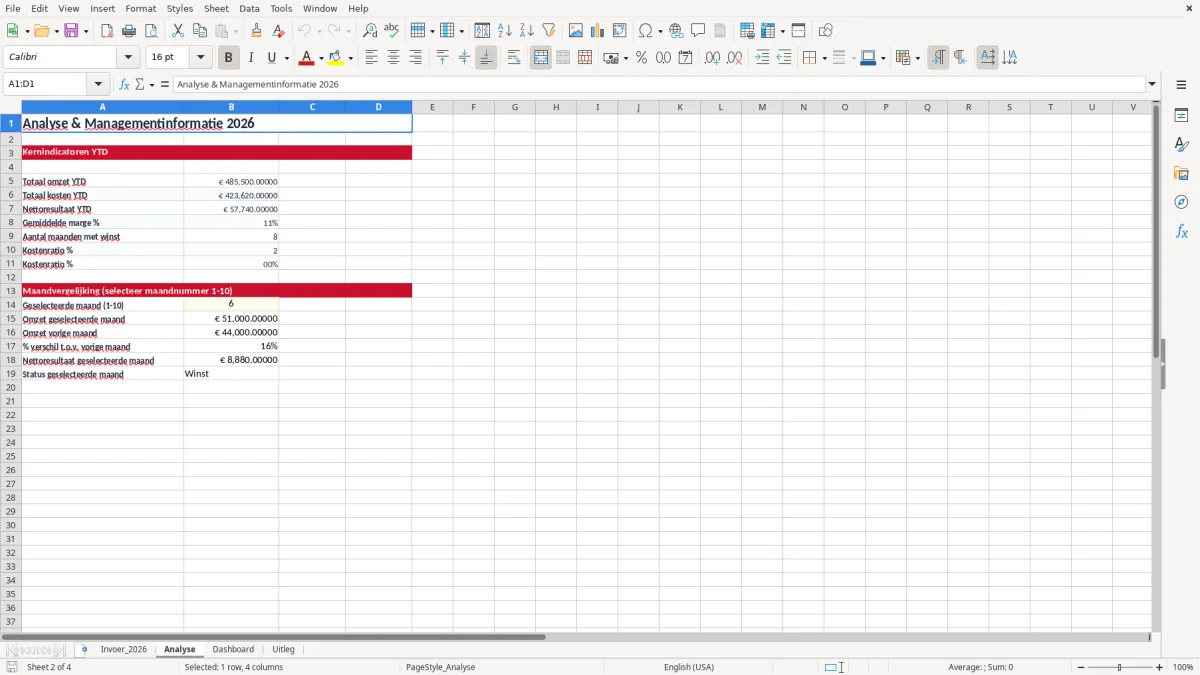Image resolution: width=1200 pixels, height=675 pixels.
Task: Open the Font Name dropdown arrow
Action: tap(128, 58)
